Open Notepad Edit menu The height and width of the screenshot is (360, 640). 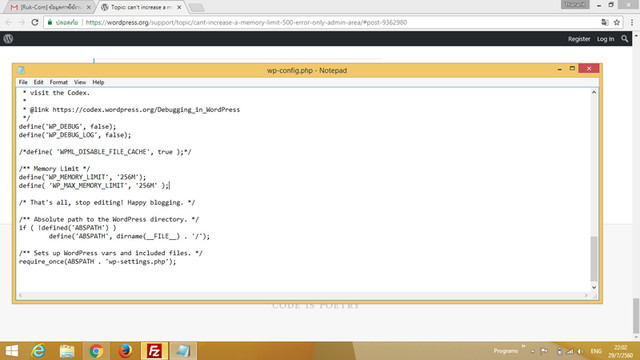point(38,82)
